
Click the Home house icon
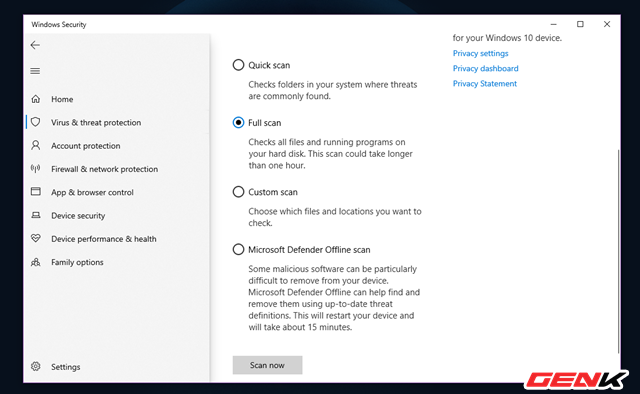click(x=36, y=99)
